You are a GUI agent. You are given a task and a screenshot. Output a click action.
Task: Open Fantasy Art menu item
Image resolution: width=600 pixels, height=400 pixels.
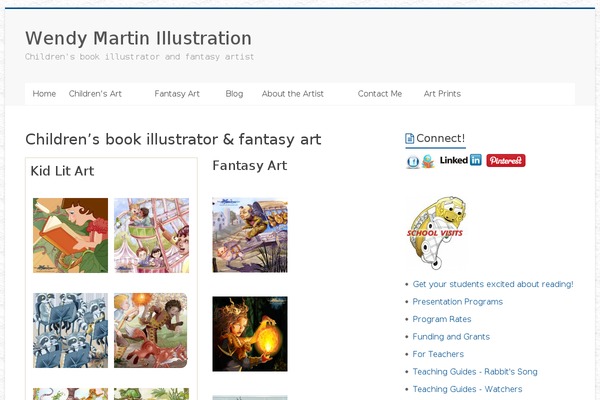click(177, 94)
